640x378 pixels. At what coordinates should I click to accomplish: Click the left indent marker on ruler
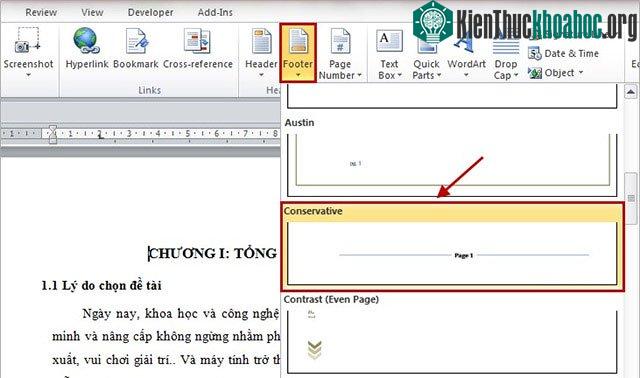[x=53, y=140]
